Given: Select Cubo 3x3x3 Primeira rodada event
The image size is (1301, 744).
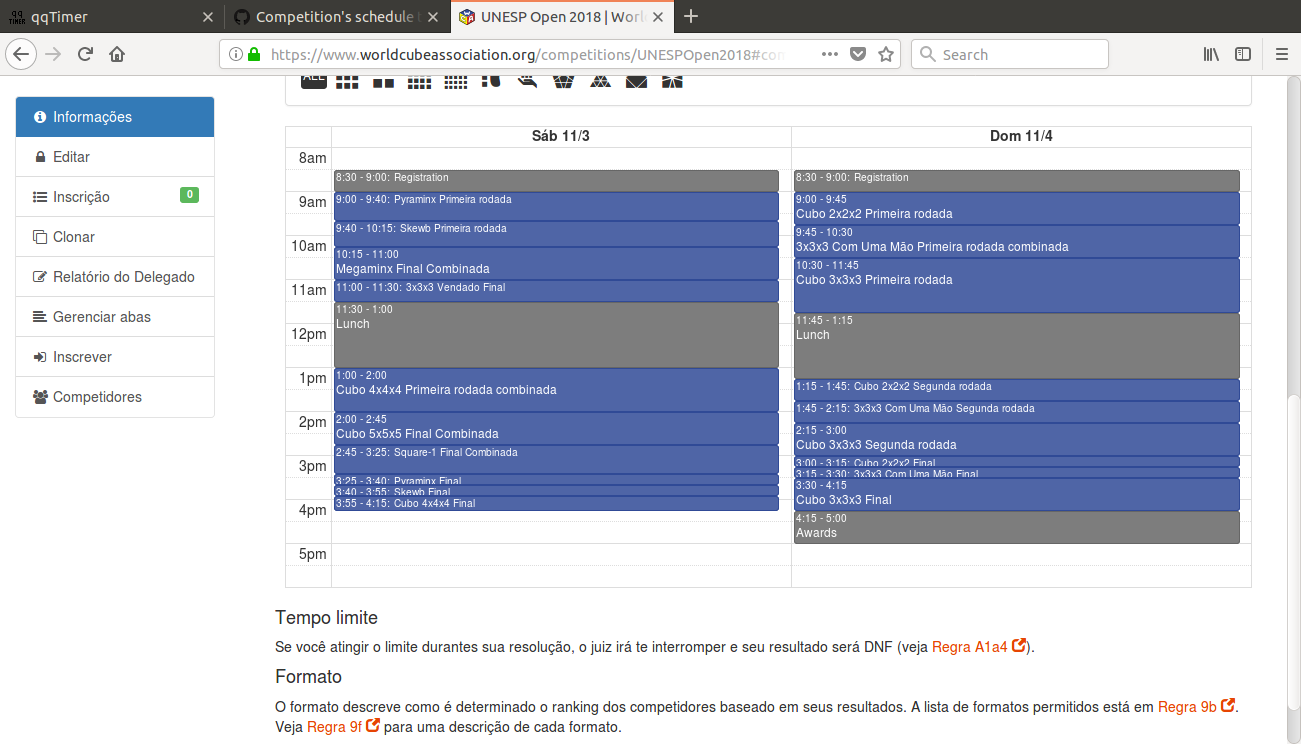Looking at the screenshot, I should click(x=1017, y=285).
